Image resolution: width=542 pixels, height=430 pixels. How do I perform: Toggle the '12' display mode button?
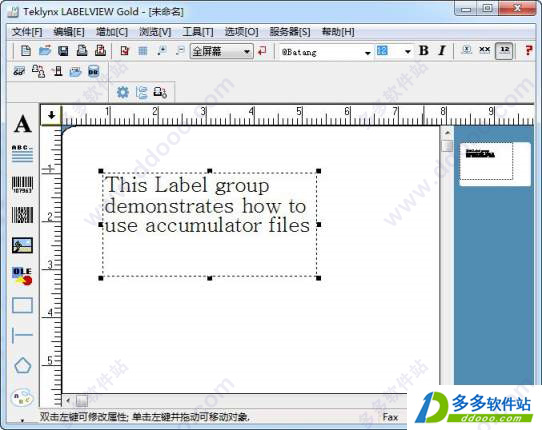(504, 51)
